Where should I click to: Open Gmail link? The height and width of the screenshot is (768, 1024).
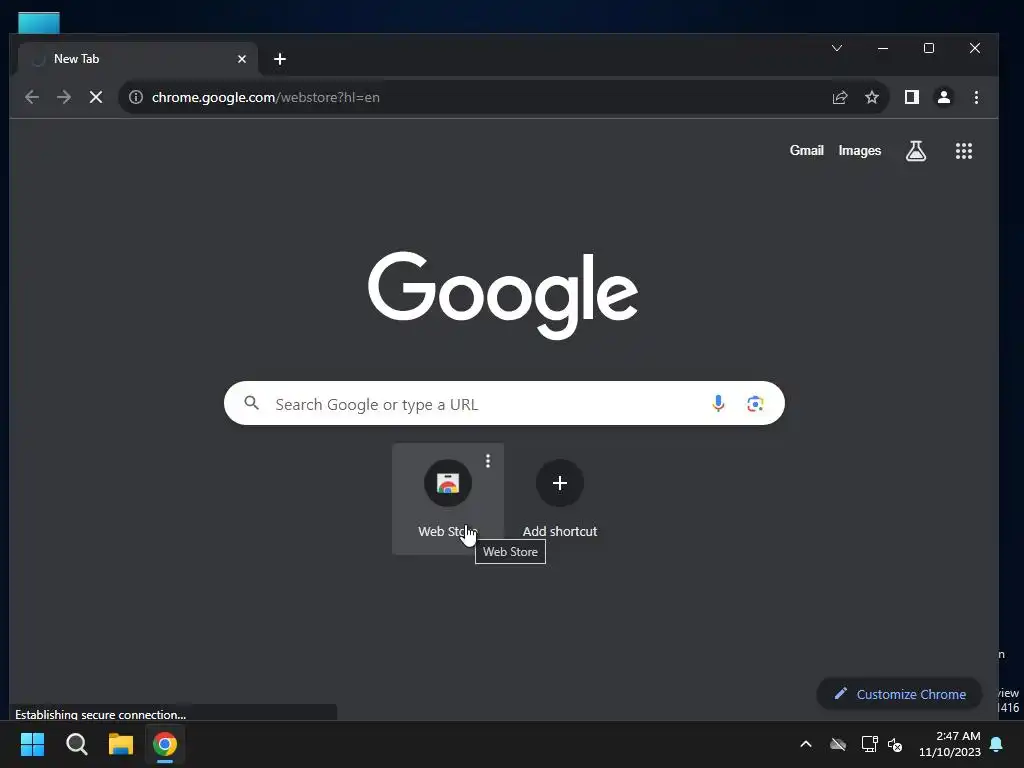pos(807,150)
